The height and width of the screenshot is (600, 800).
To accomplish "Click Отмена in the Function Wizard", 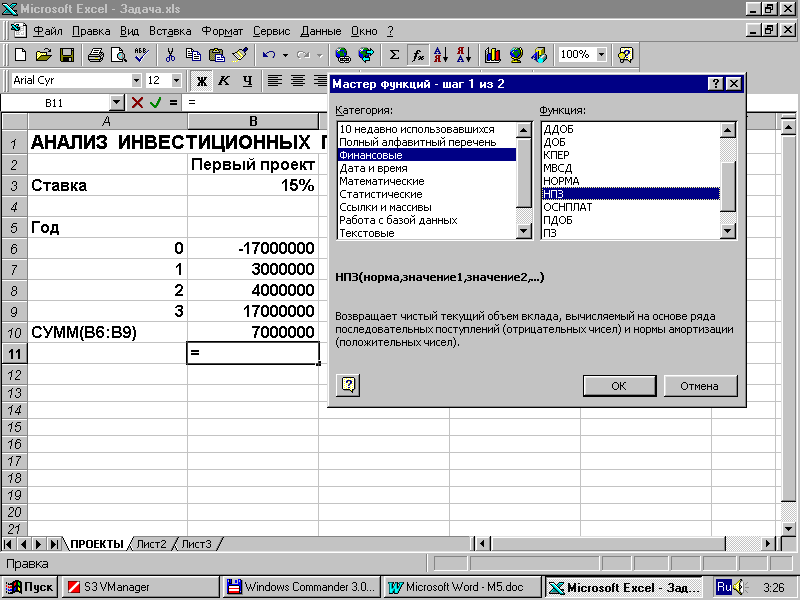I will click(x=699, y=386).
